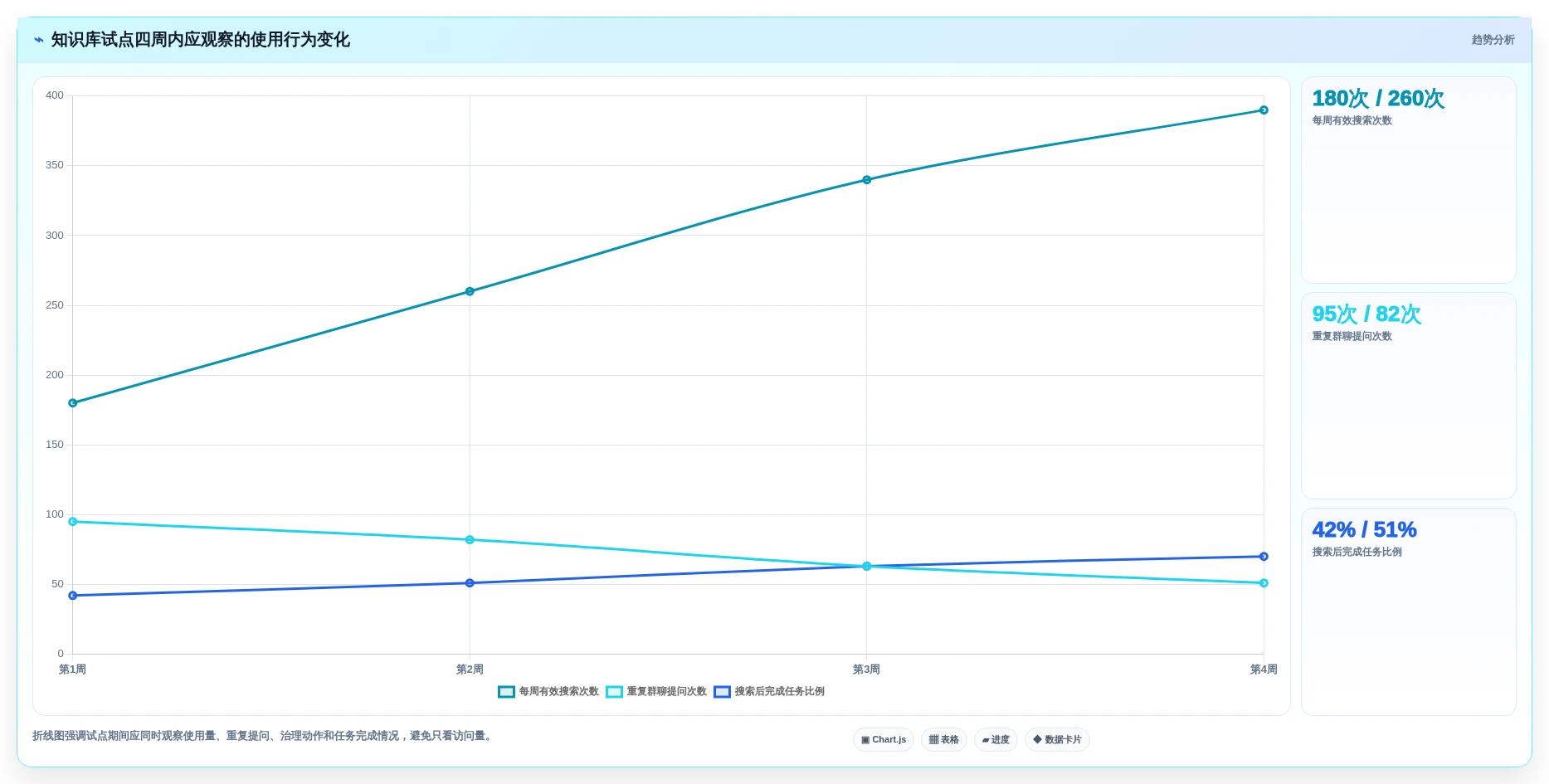Click the 重复群聊提问次数 stat card caption

1352,337
